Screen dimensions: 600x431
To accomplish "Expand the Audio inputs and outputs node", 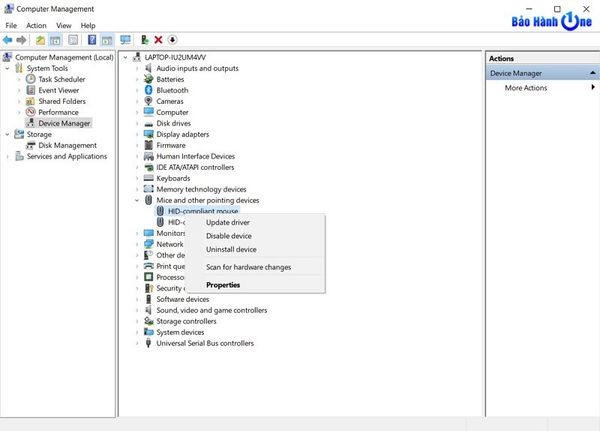I will coord(137,68).
